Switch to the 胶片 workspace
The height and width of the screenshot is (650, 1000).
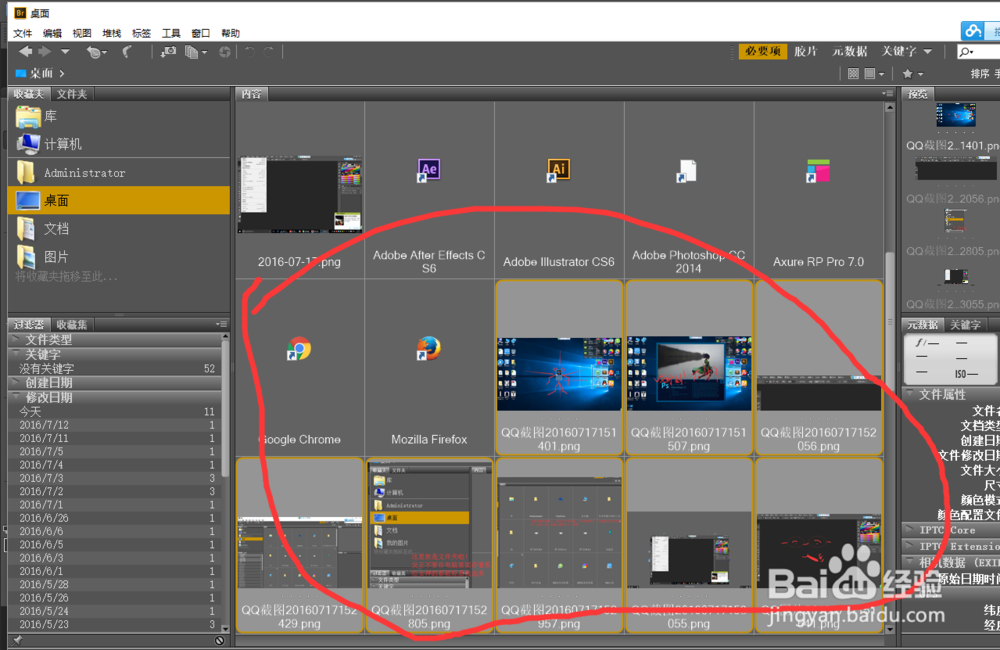tap(805, 52)
